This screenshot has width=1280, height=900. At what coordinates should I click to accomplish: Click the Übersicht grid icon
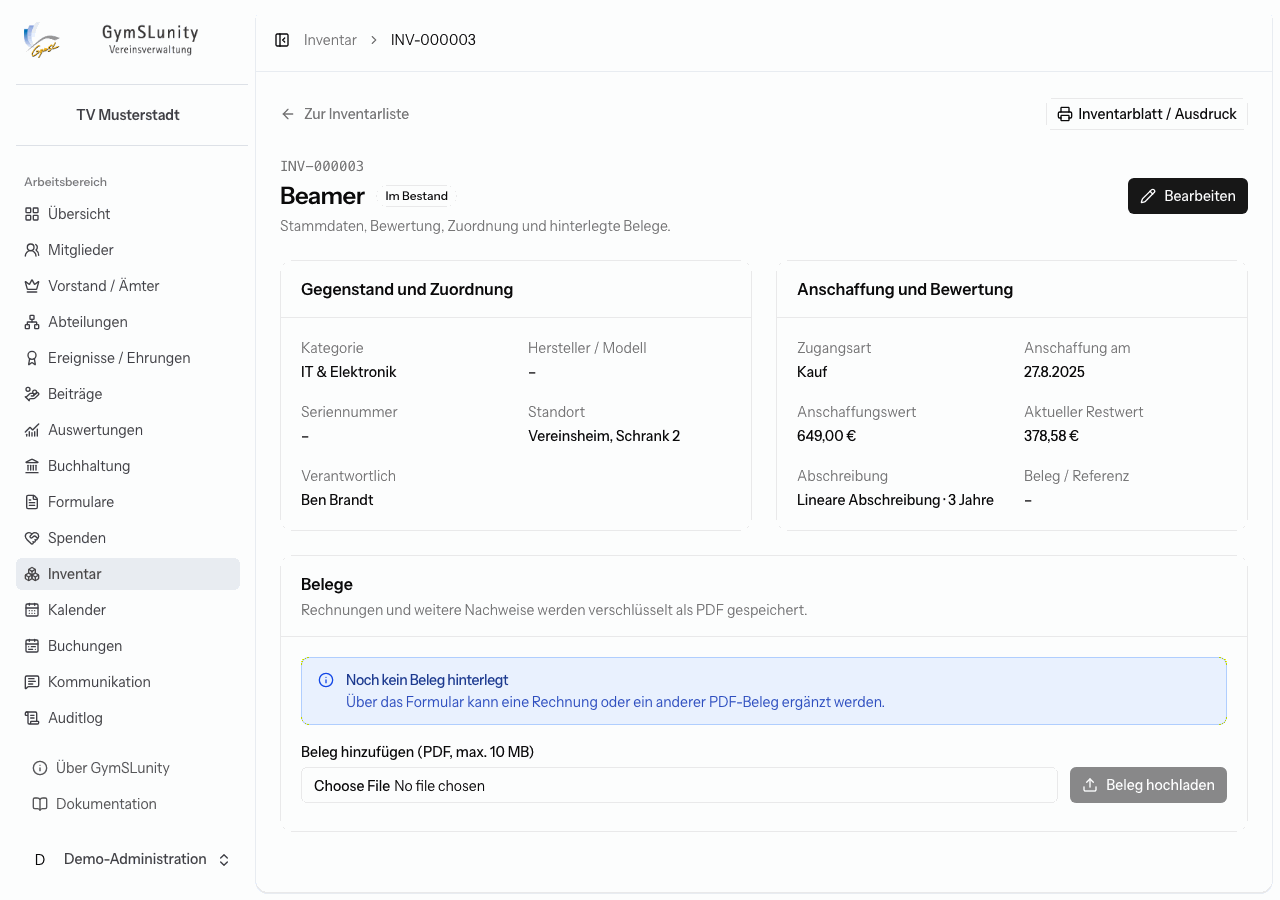click(32, 214)
